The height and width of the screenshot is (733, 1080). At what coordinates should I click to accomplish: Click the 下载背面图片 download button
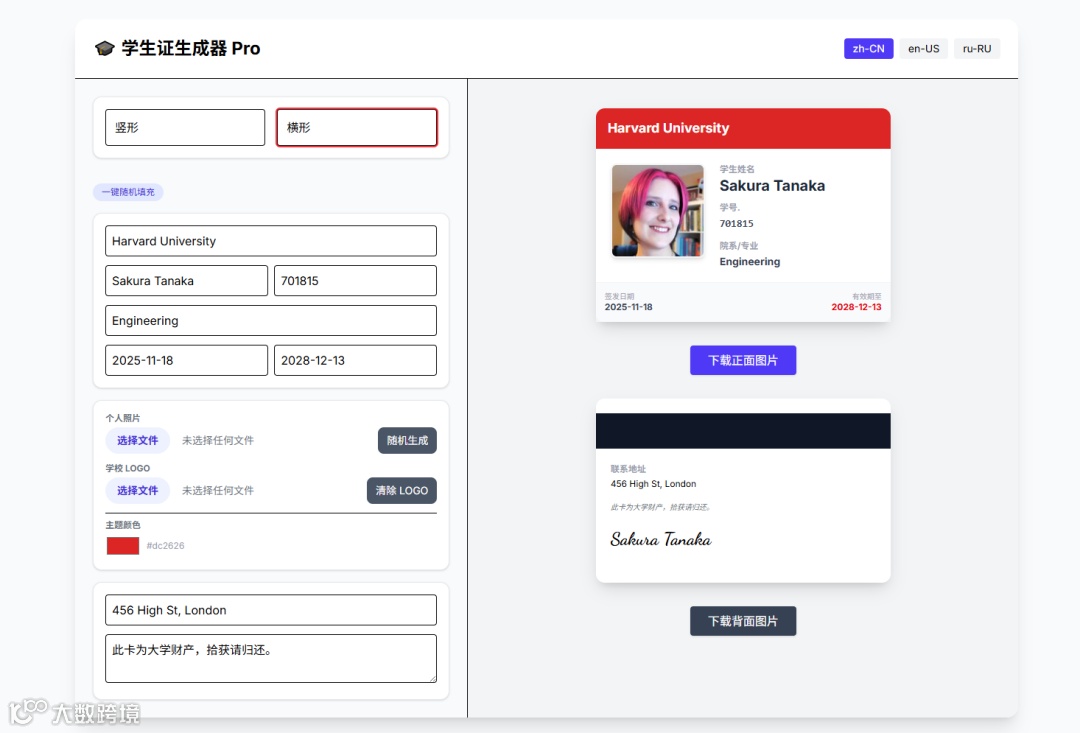743,621
